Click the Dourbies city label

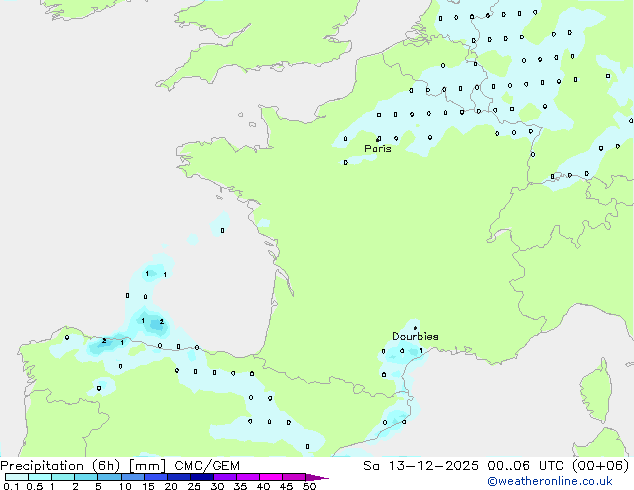(x=414, y=336)
